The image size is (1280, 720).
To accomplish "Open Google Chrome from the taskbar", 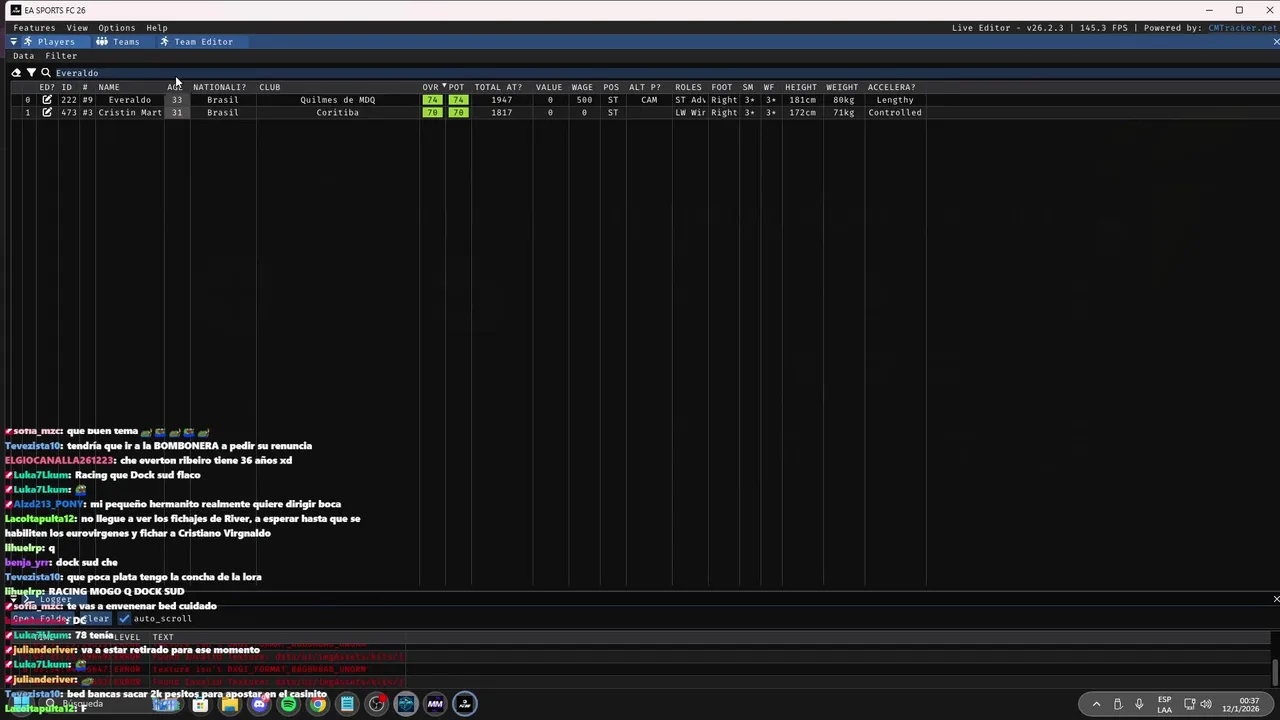I will (x=317, y=704).
